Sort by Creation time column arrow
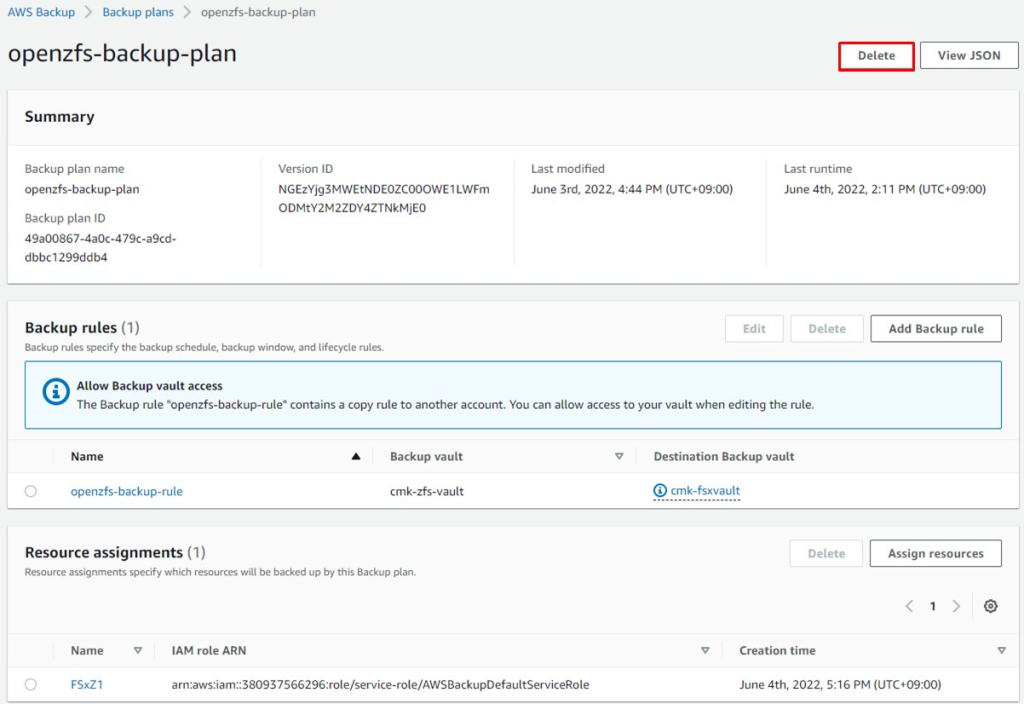This screenshot has height=704, width=1024. (x=1002, y=650)
